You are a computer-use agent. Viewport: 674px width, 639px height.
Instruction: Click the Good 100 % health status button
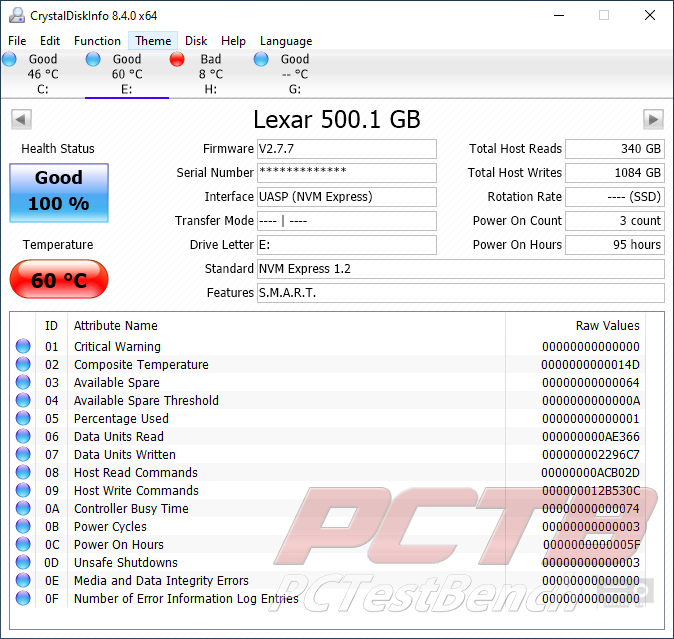[59, 193]
